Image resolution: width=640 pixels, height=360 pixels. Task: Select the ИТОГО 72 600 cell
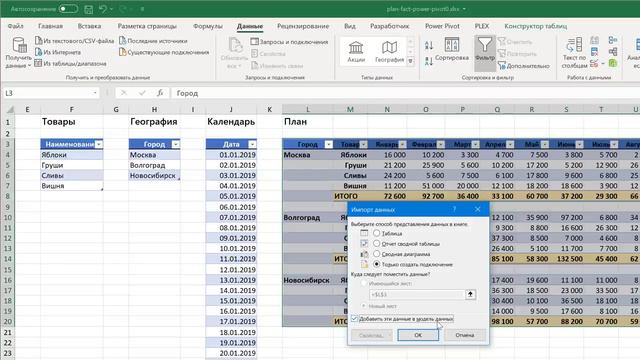(x=387, y=196)
